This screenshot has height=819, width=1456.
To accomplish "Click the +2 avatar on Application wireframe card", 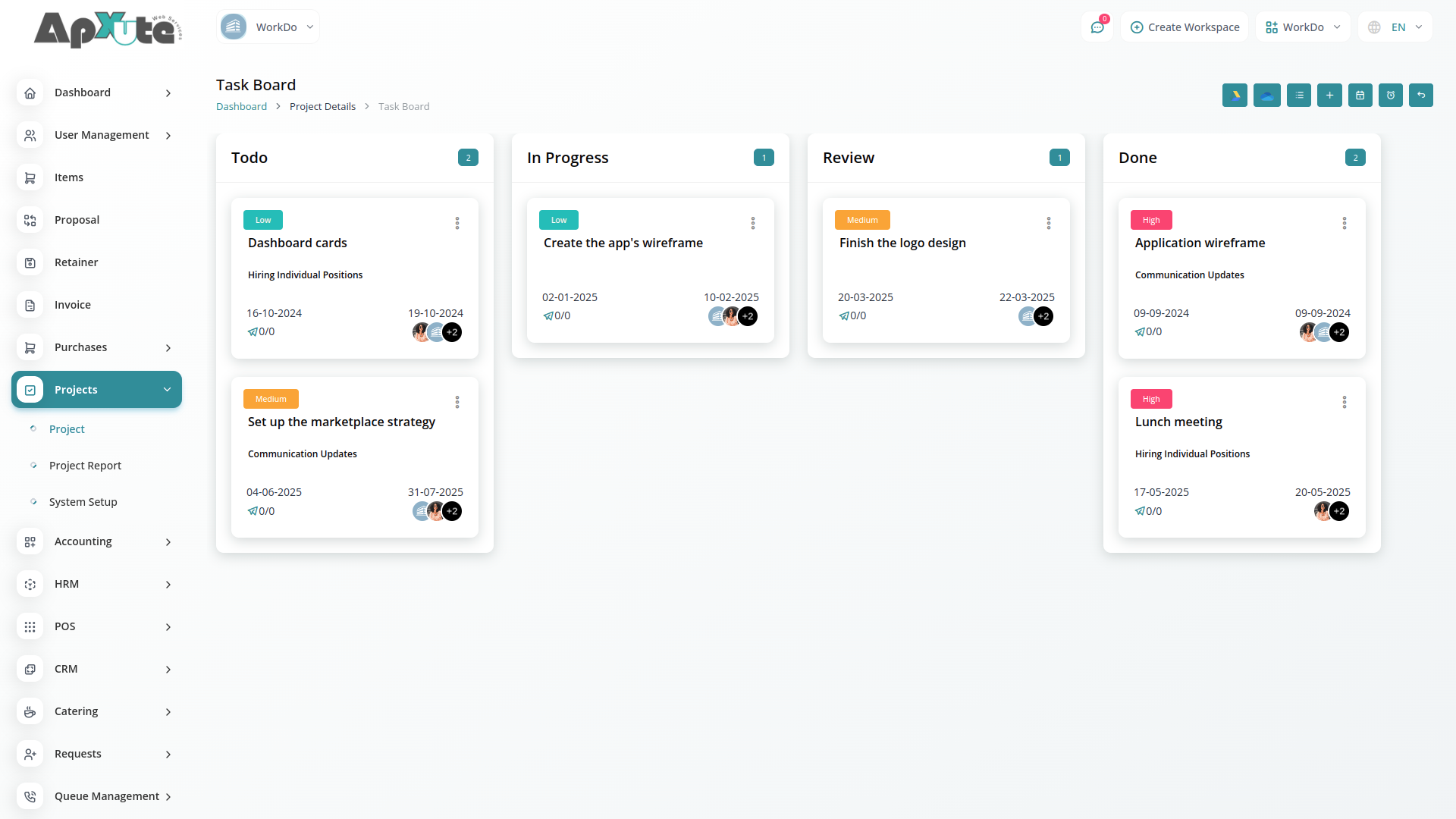I will pos(1339,332).
